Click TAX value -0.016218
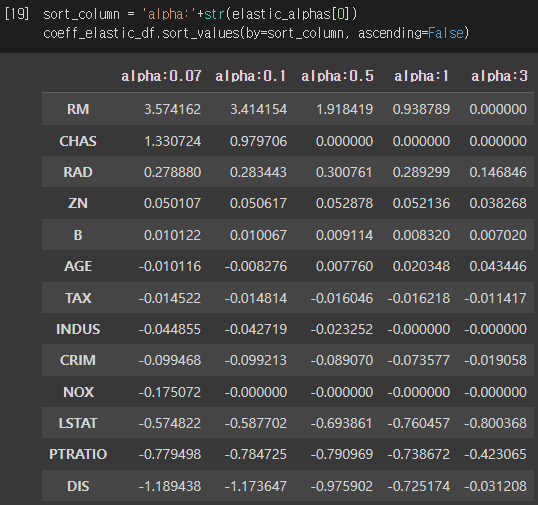 point(419,298)
